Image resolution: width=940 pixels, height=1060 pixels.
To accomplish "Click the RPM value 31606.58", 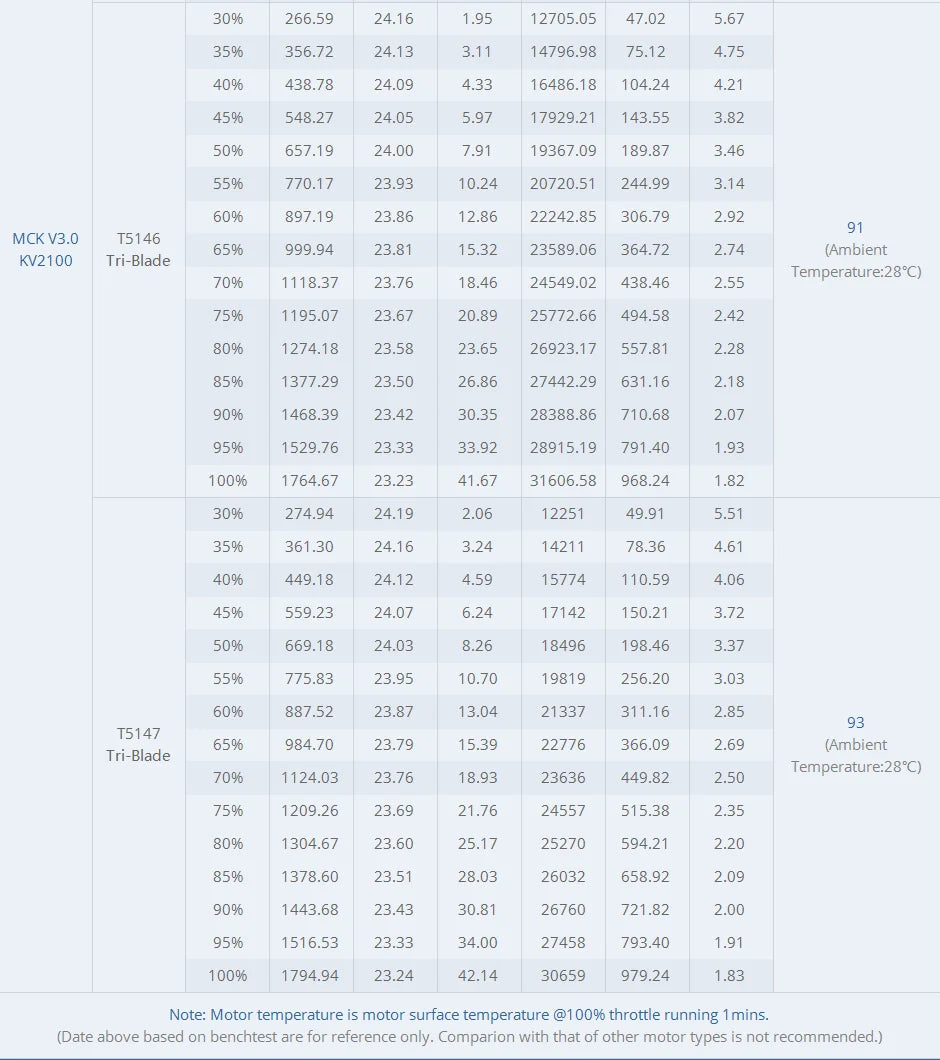I will pyautogui.click(x=563, y=480).
